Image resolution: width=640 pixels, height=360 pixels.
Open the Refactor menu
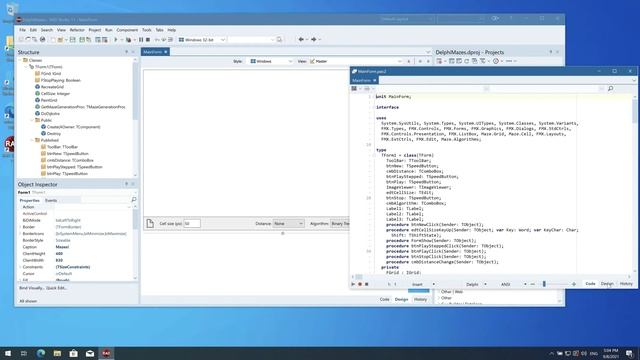(x=77, y=30)
